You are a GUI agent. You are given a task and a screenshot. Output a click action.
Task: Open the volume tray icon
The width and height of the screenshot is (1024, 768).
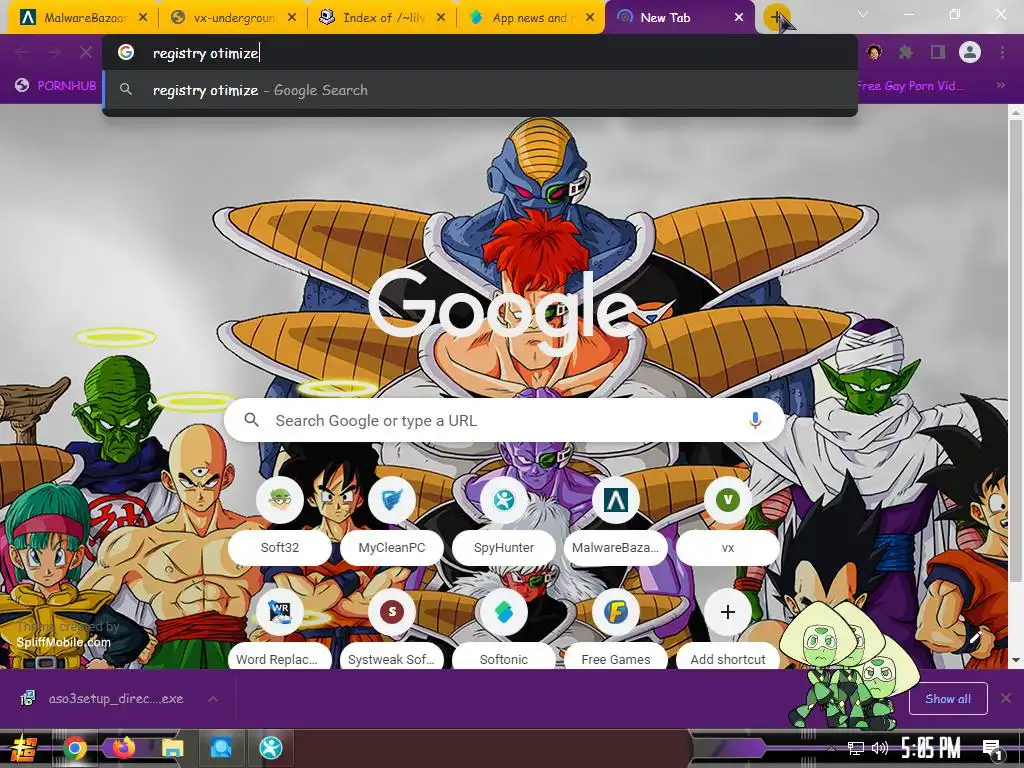click(x=880, y=748)
